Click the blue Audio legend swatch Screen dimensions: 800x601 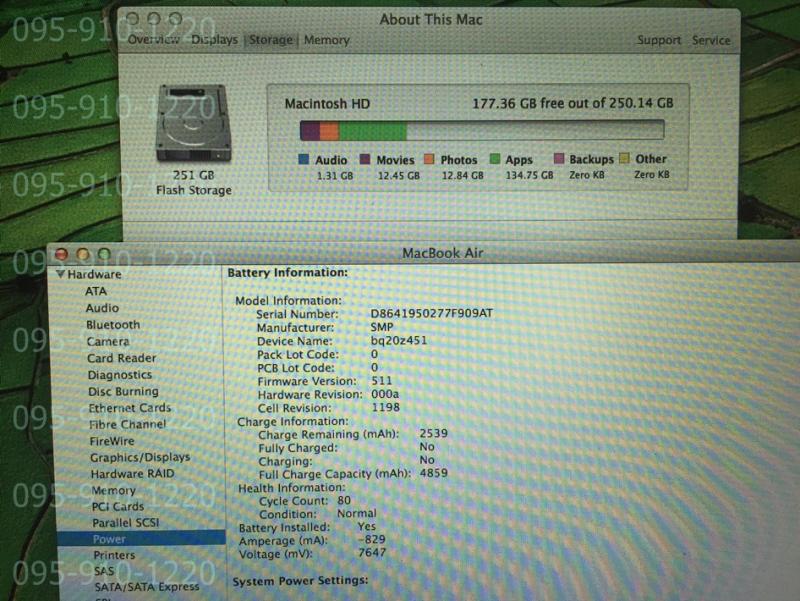click(x=304, y=159)
